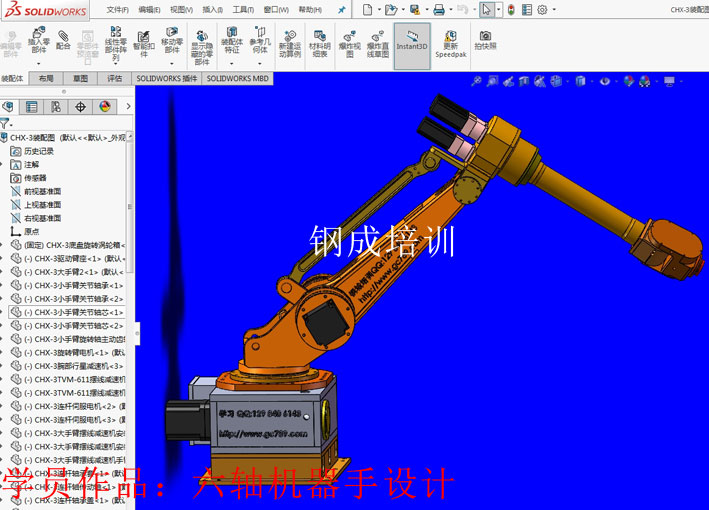The image size is (709, 510).
Task: Switch to the PropertyManager panel tab
Action: click(32, 106)
